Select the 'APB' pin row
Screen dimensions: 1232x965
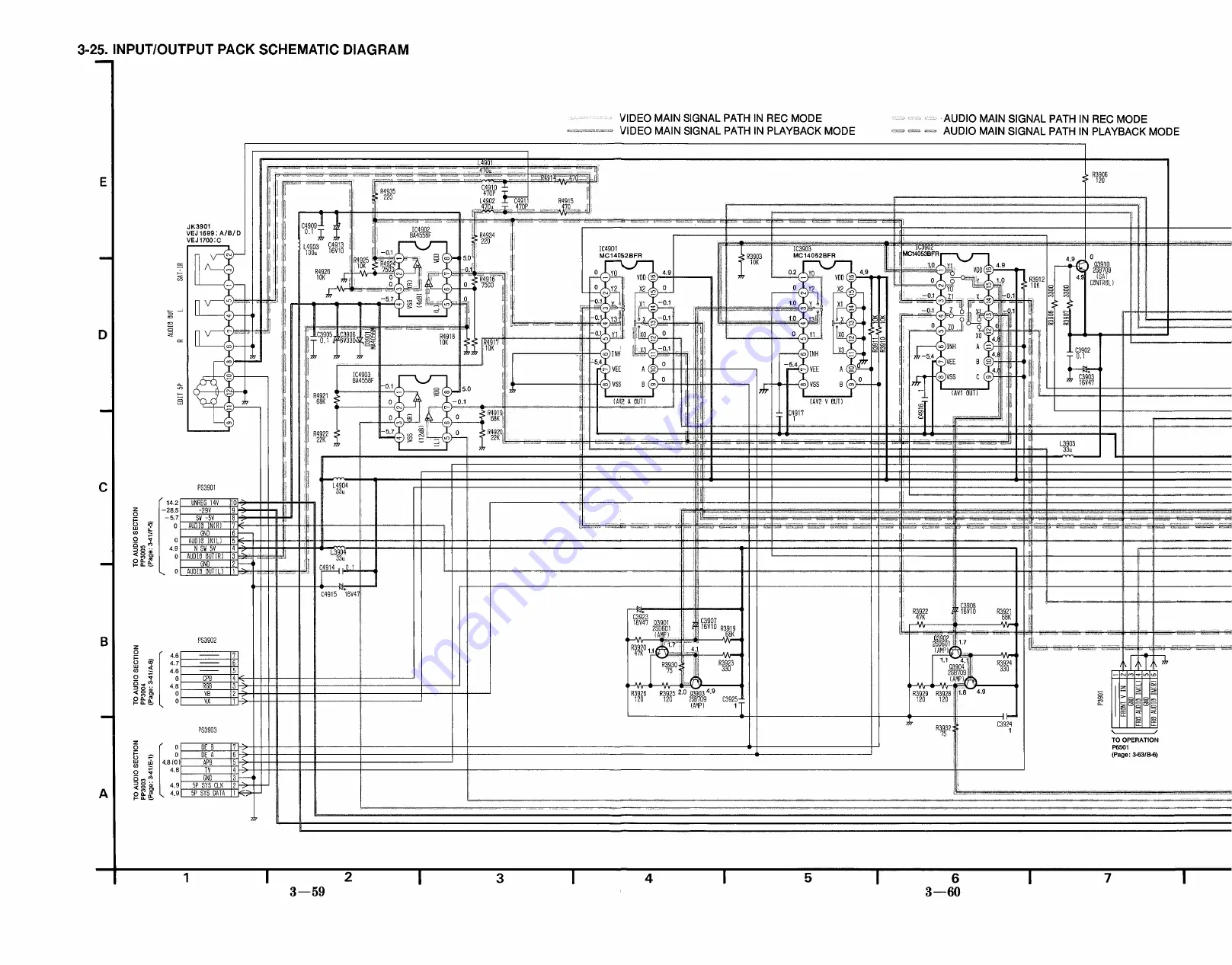pos(209,762)
